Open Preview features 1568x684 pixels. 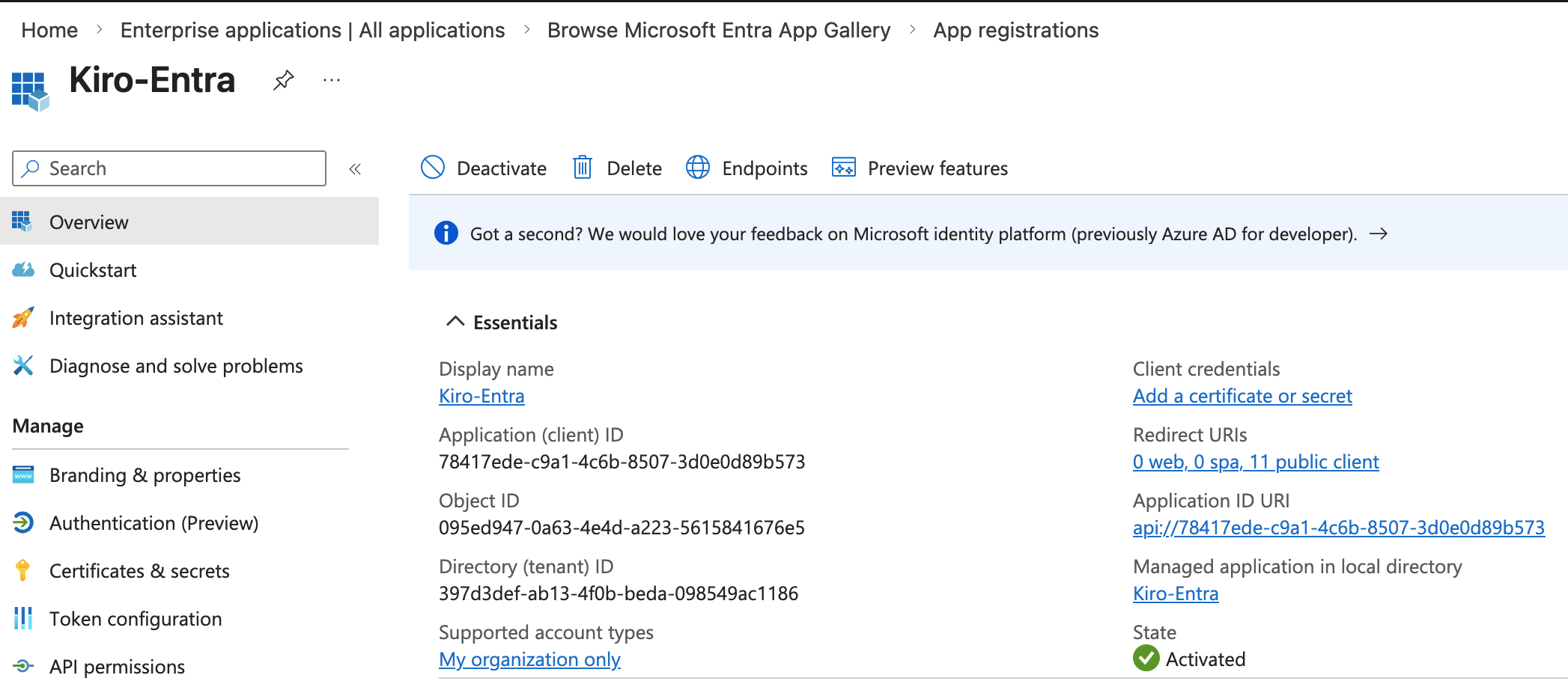[920, 168]
